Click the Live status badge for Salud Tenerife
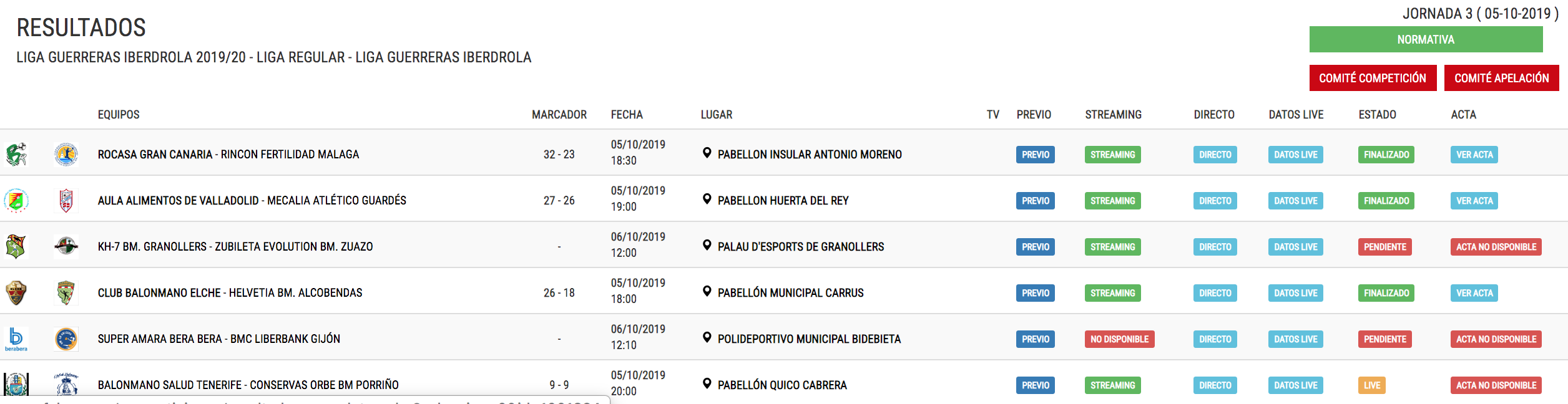This screenshot has width=1568, height=404. (1371, 385)
